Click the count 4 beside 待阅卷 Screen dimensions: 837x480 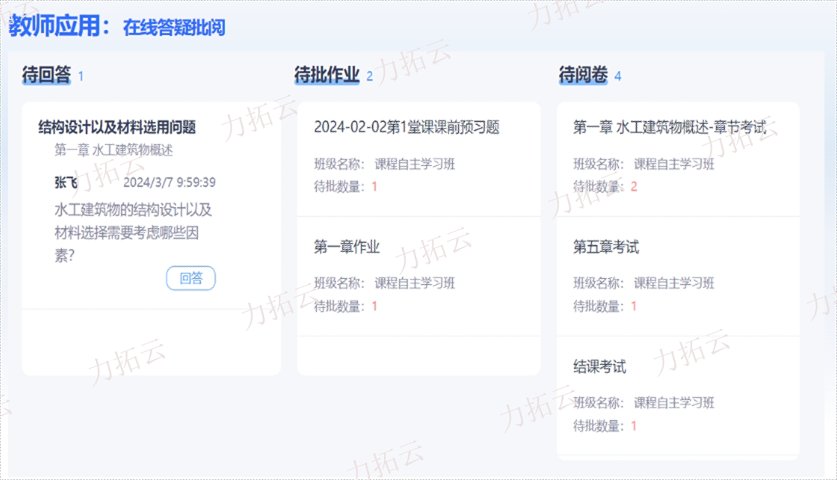(x=618, y=76)
